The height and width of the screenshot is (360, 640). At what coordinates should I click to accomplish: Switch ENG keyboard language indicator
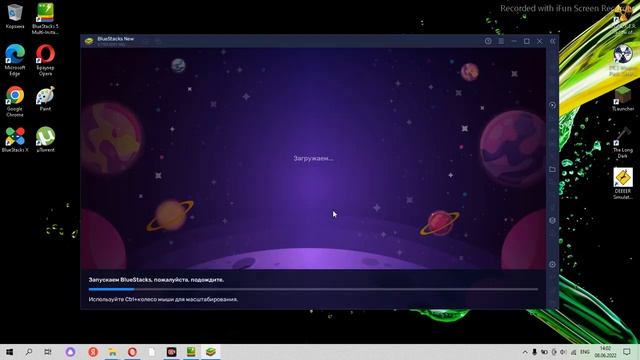tap(585, 352)
